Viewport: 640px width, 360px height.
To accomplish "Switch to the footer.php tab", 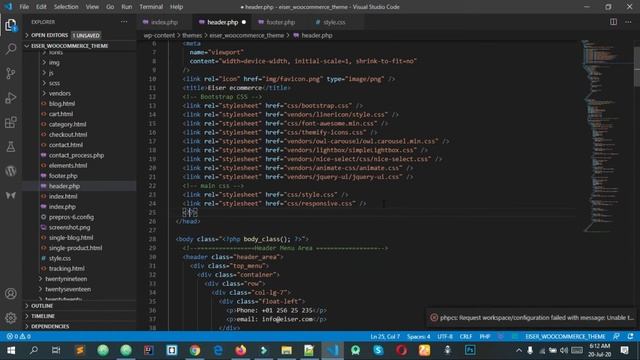I will pyautogui.click(x=280, y=22).
